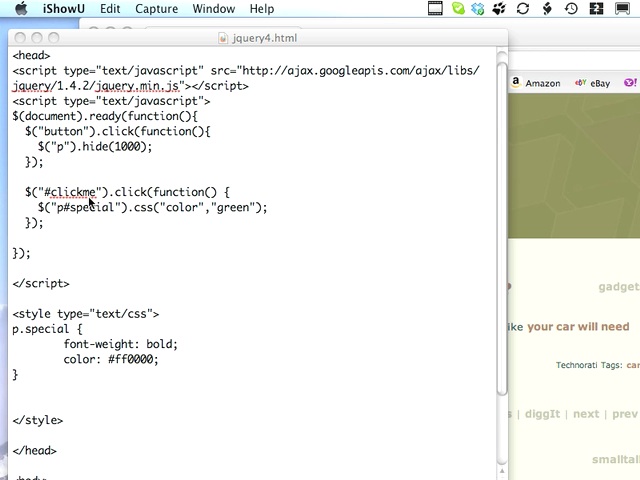Click the <head> tag line
640x480 pixels.
click(x=31, y=55)
